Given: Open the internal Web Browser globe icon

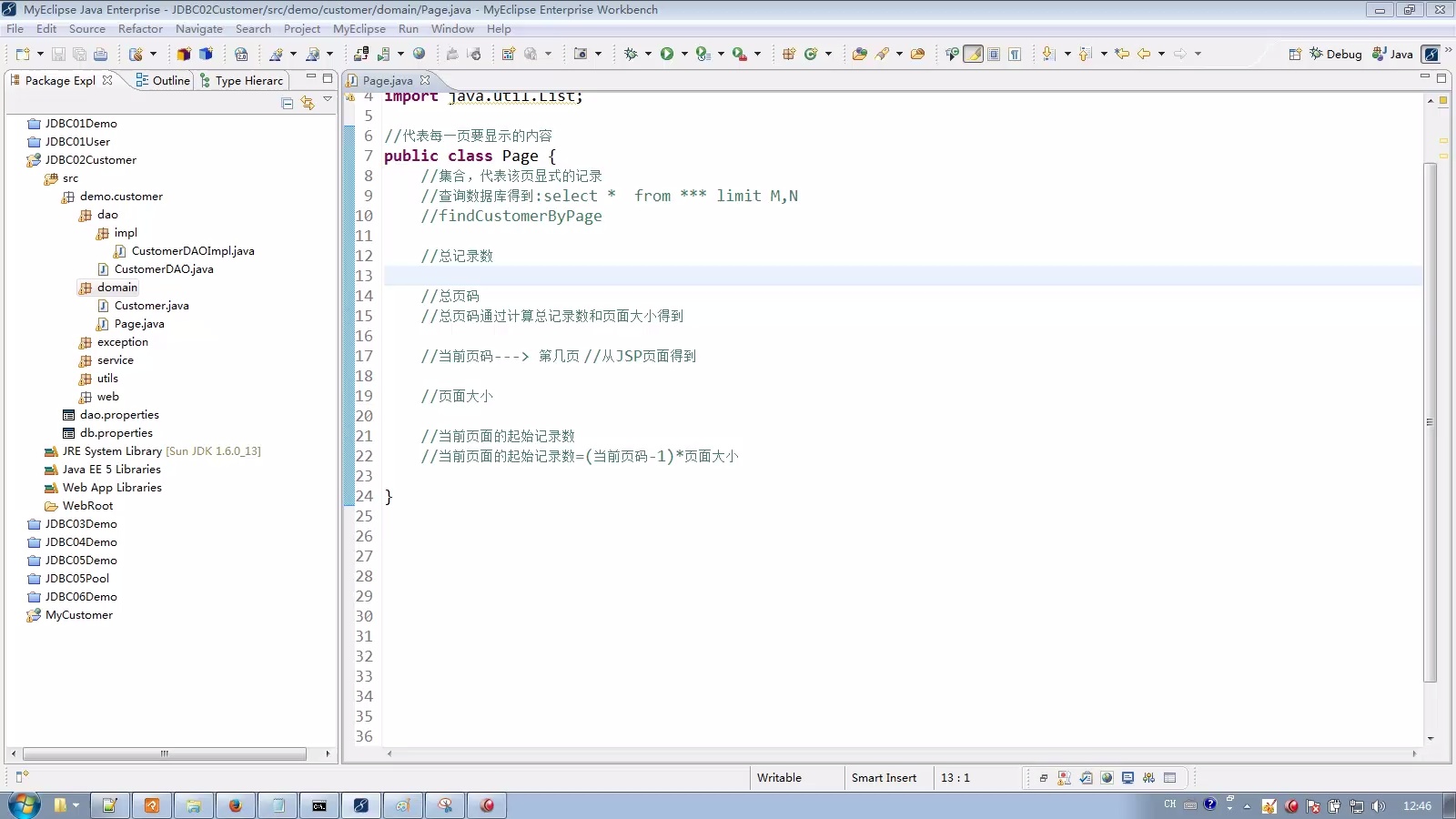Looking at the screenshot, I should click(x=420, y=54).
